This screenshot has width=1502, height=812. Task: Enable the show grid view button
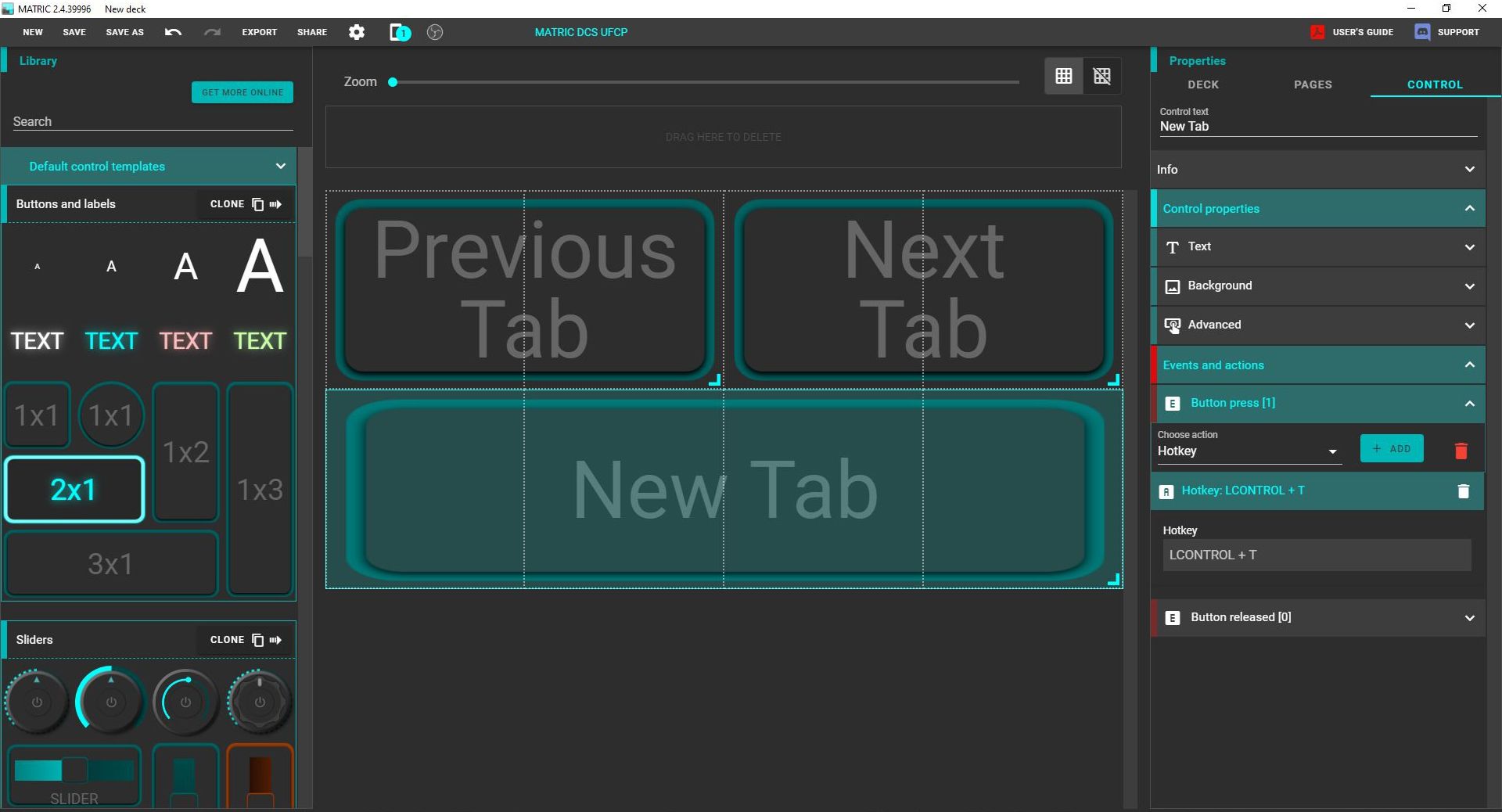1064,76
